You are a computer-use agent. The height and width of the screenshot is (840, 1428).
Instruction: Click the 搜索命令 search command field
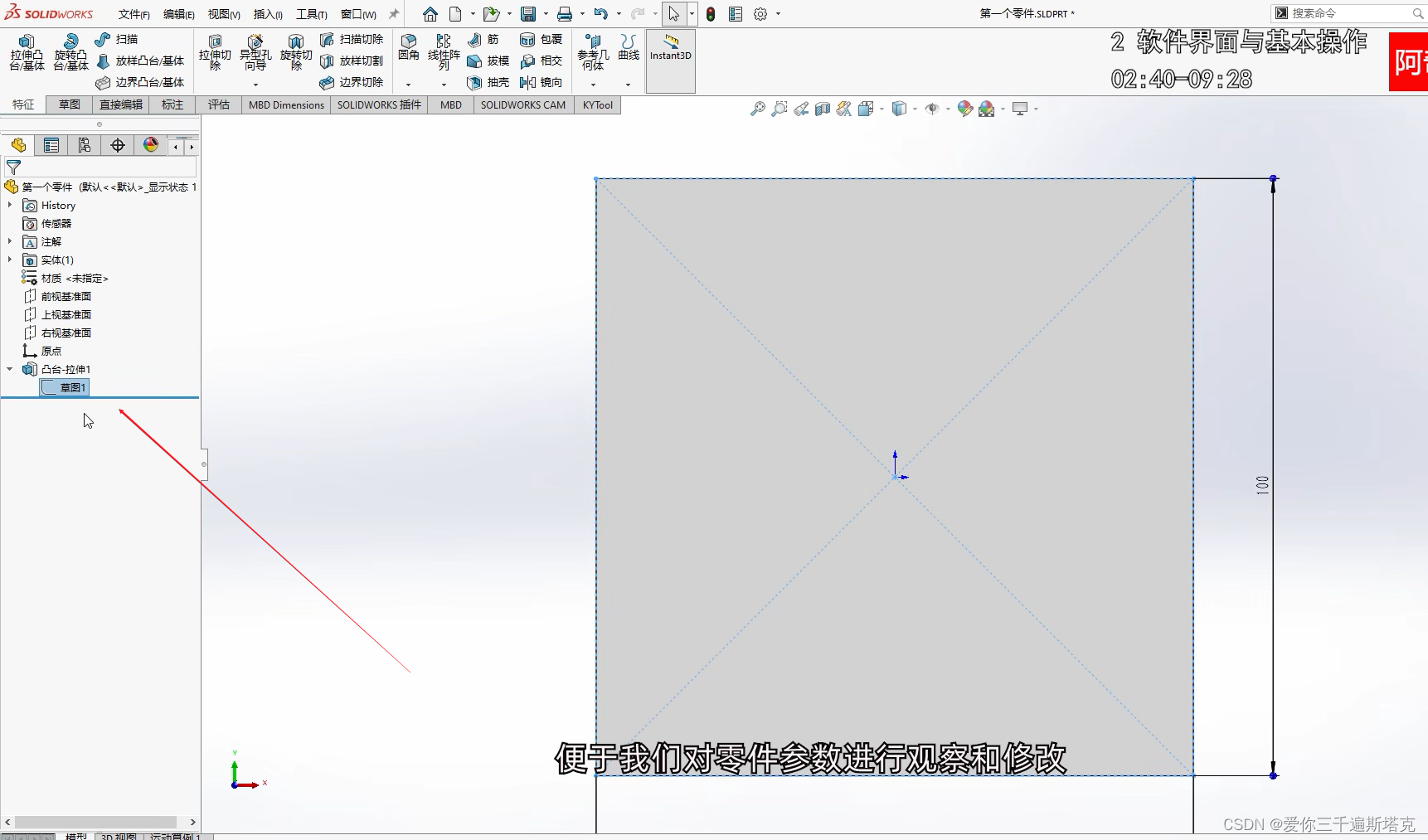point(1348,13)
